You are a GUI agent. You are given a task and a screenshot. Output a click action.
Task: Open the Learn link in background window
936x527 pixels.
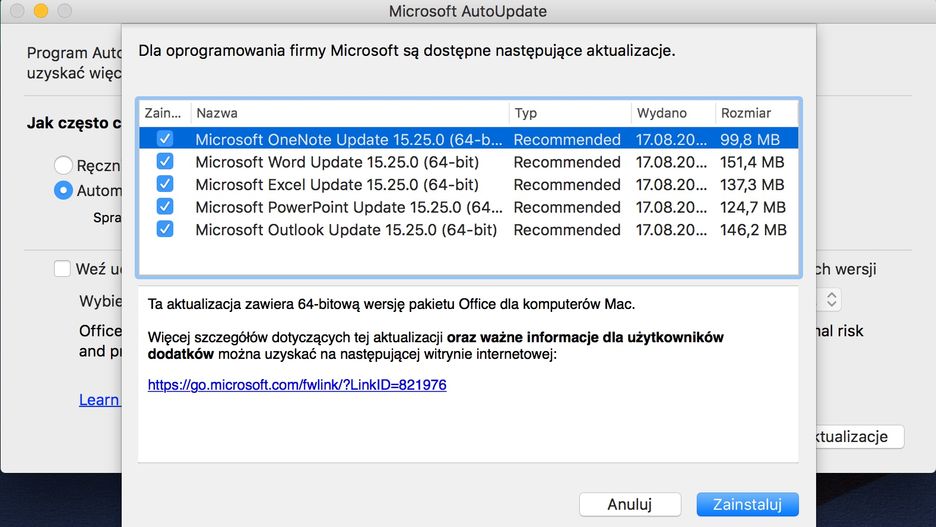(x=100, y=400)
